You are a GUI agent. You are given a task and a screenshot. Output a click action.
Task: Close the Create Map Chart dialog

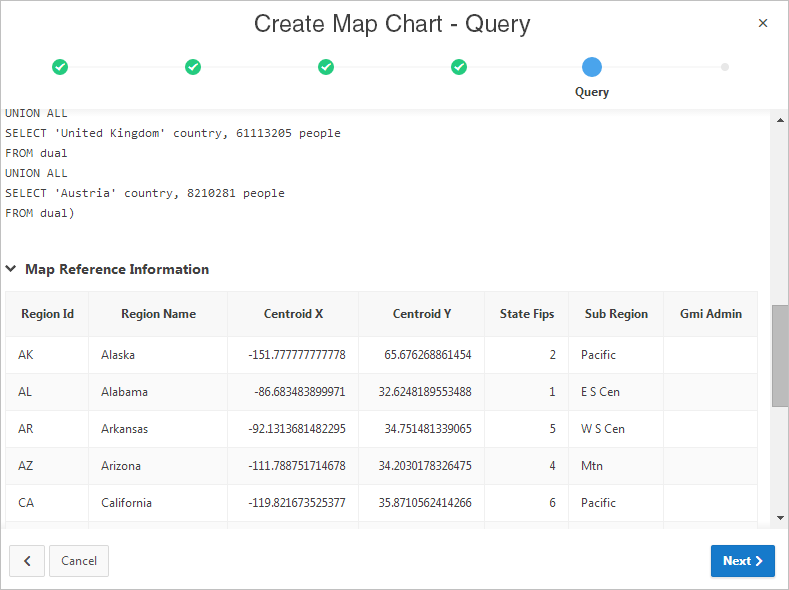tap(763, 23)
